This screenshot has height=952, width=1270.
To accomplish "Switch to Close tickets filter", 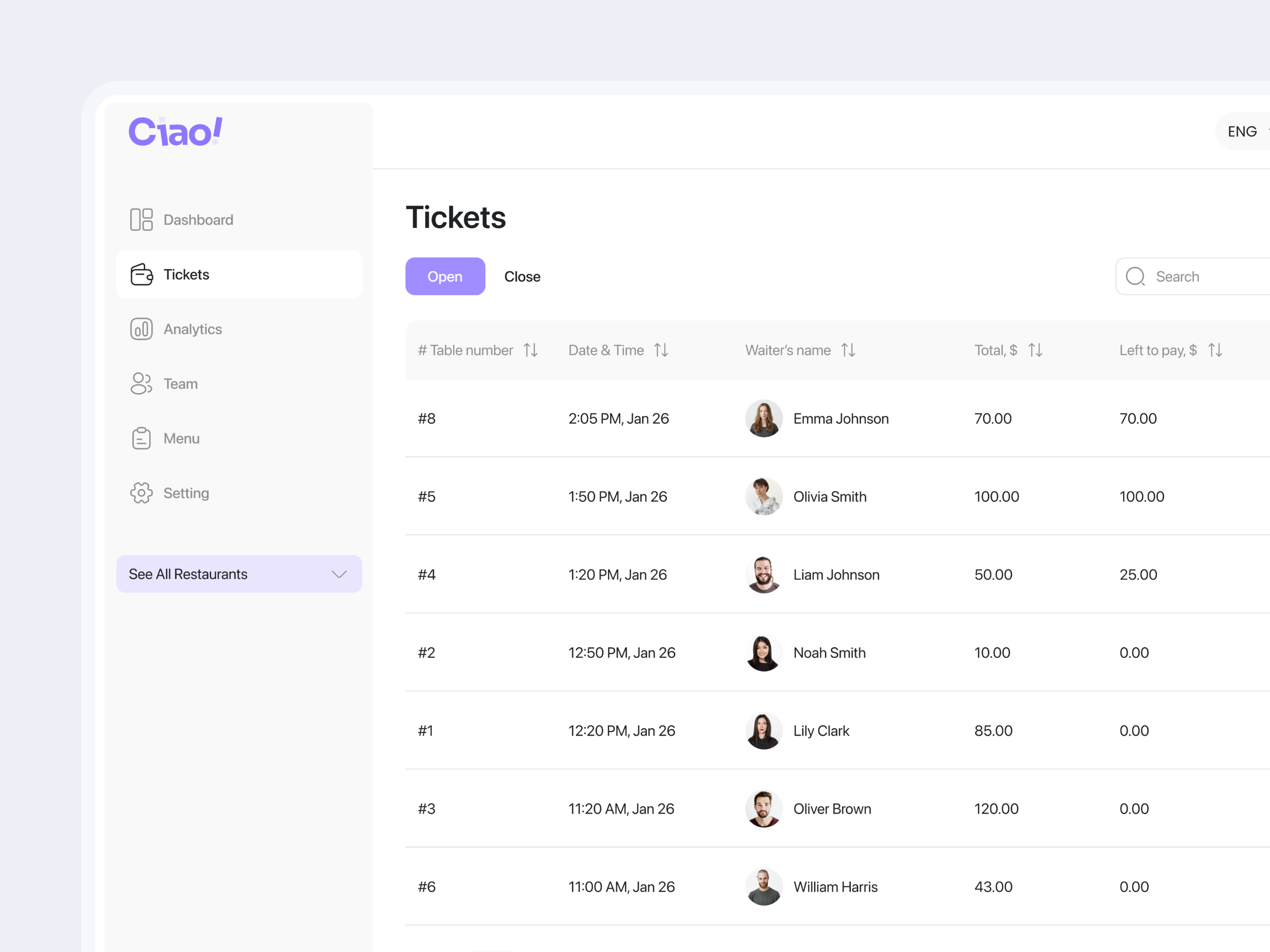I will (x=522, y=276).
